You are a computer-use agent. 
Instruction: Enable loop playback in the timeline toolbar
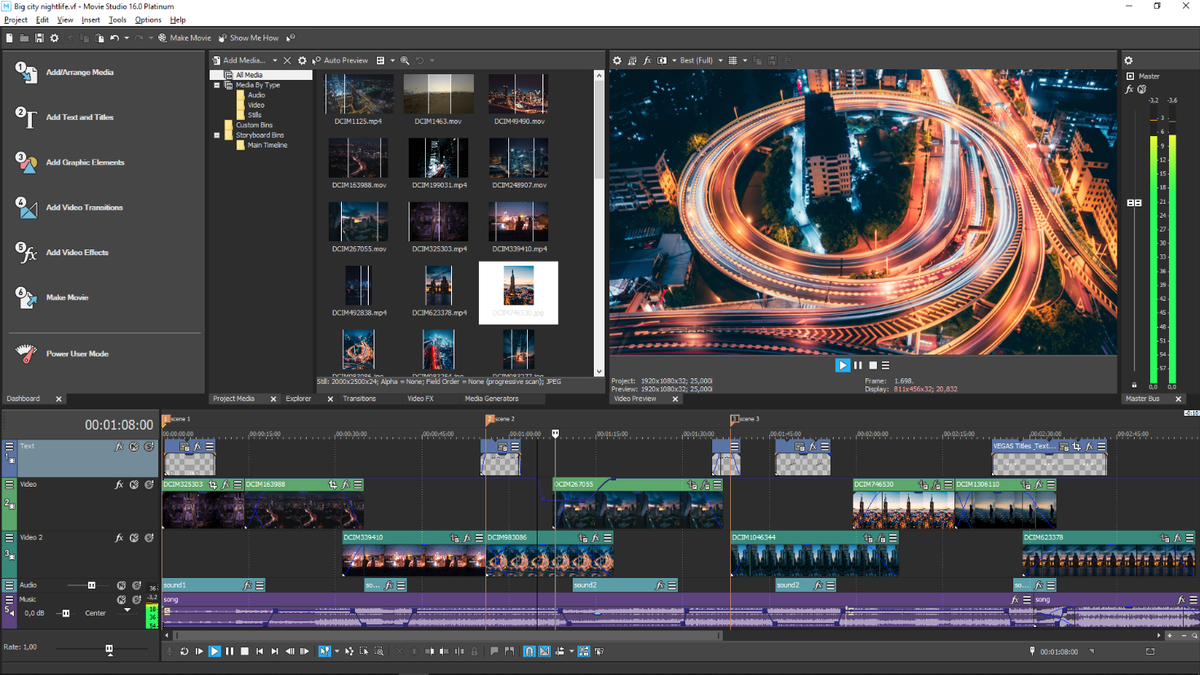[183, 651]
